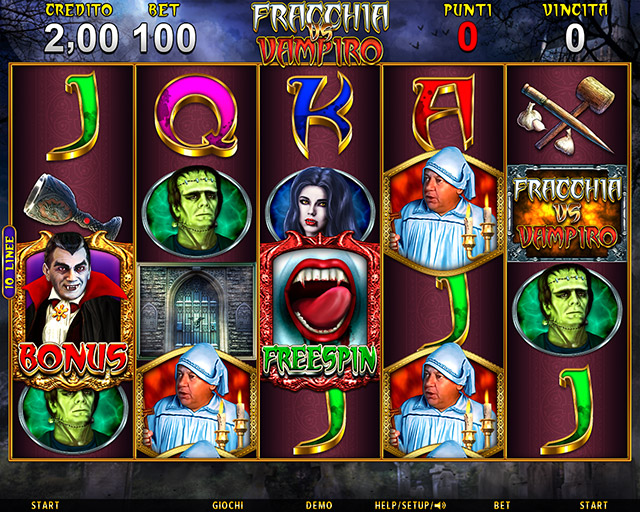
Task: Click the hammer, stake and garlic symbol
Action: tap(567, 116)
